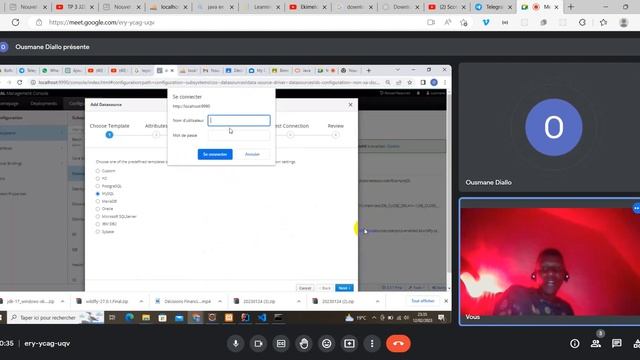640x360 pixels.
Task: Raise your hand in the meeting
Action: click(x=304, y=344)
